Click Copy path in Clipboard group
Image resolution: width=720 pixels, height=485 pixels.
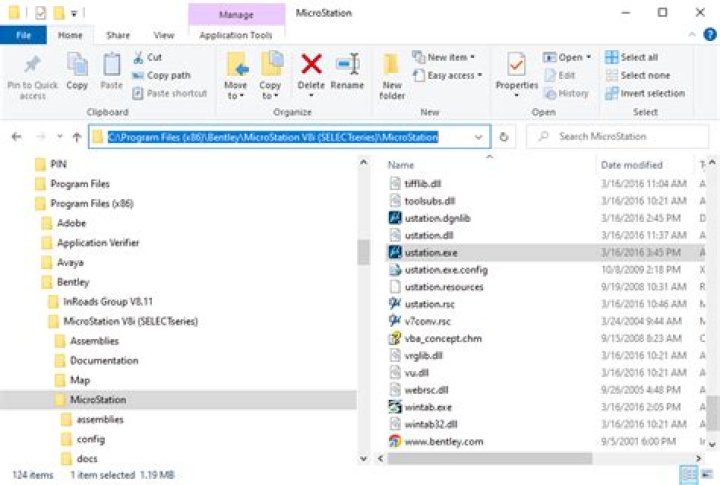coord(161,75)
